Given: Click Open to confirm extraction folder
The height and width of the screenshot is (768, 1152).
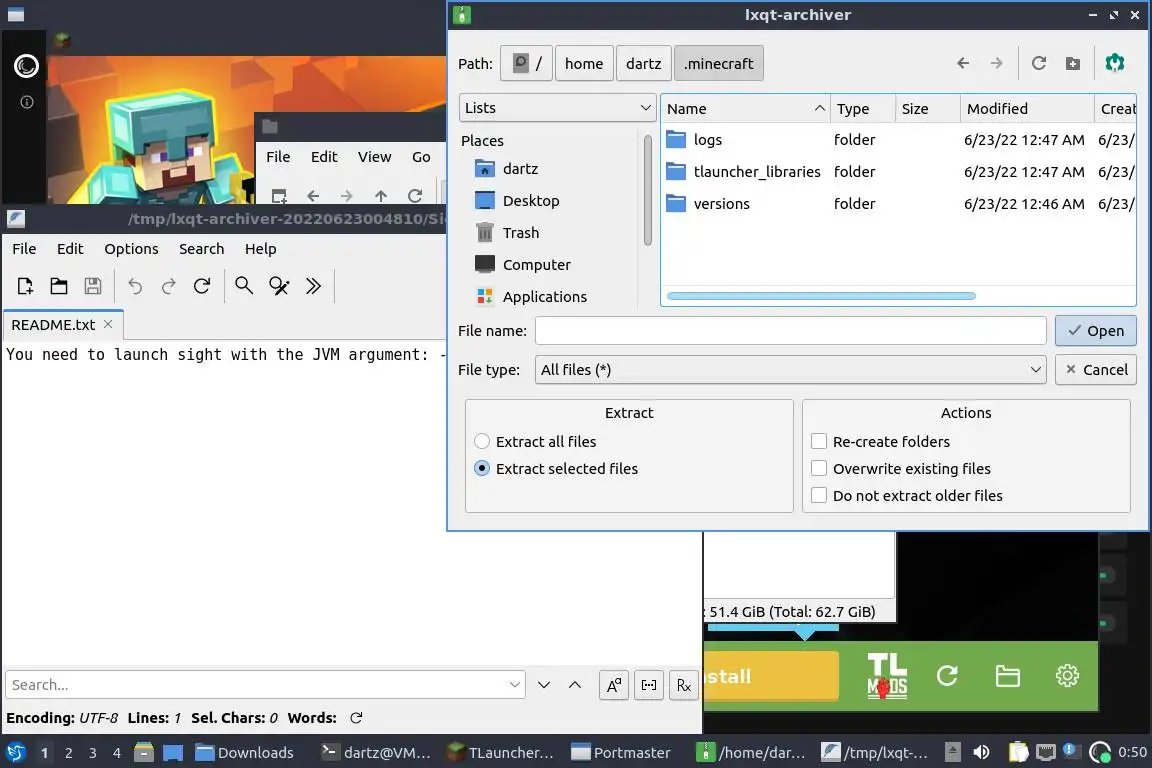Looking at the screenshot, I should tap(1095, 331).
